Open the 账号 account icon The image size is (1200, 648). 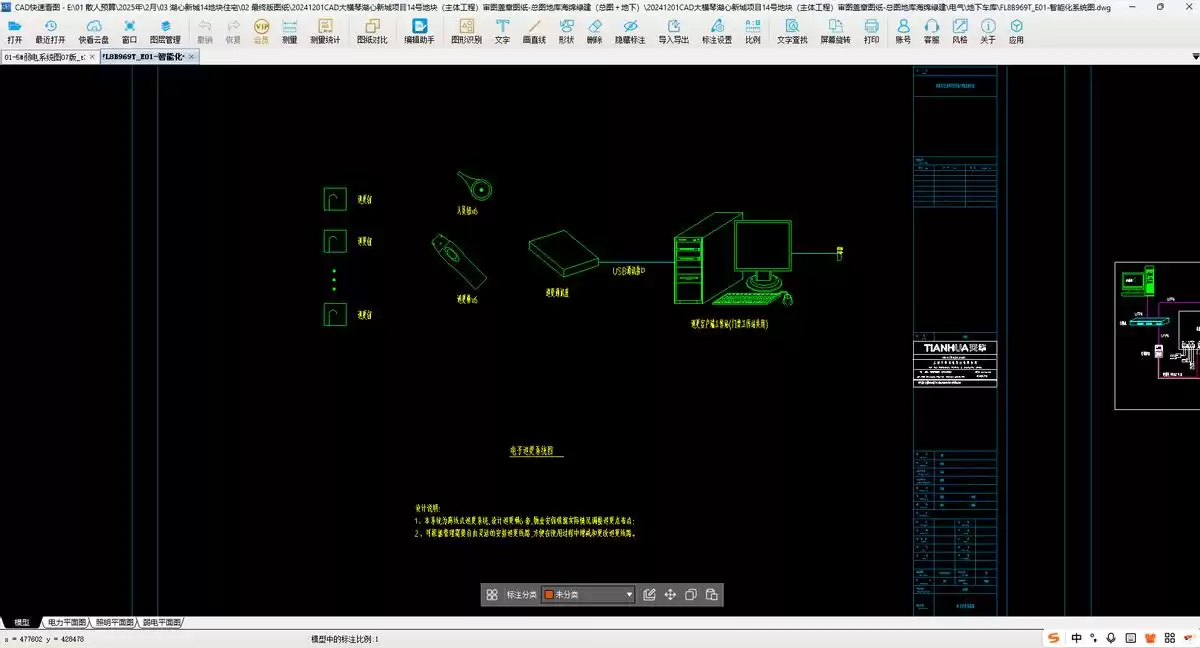coord(903,31)
